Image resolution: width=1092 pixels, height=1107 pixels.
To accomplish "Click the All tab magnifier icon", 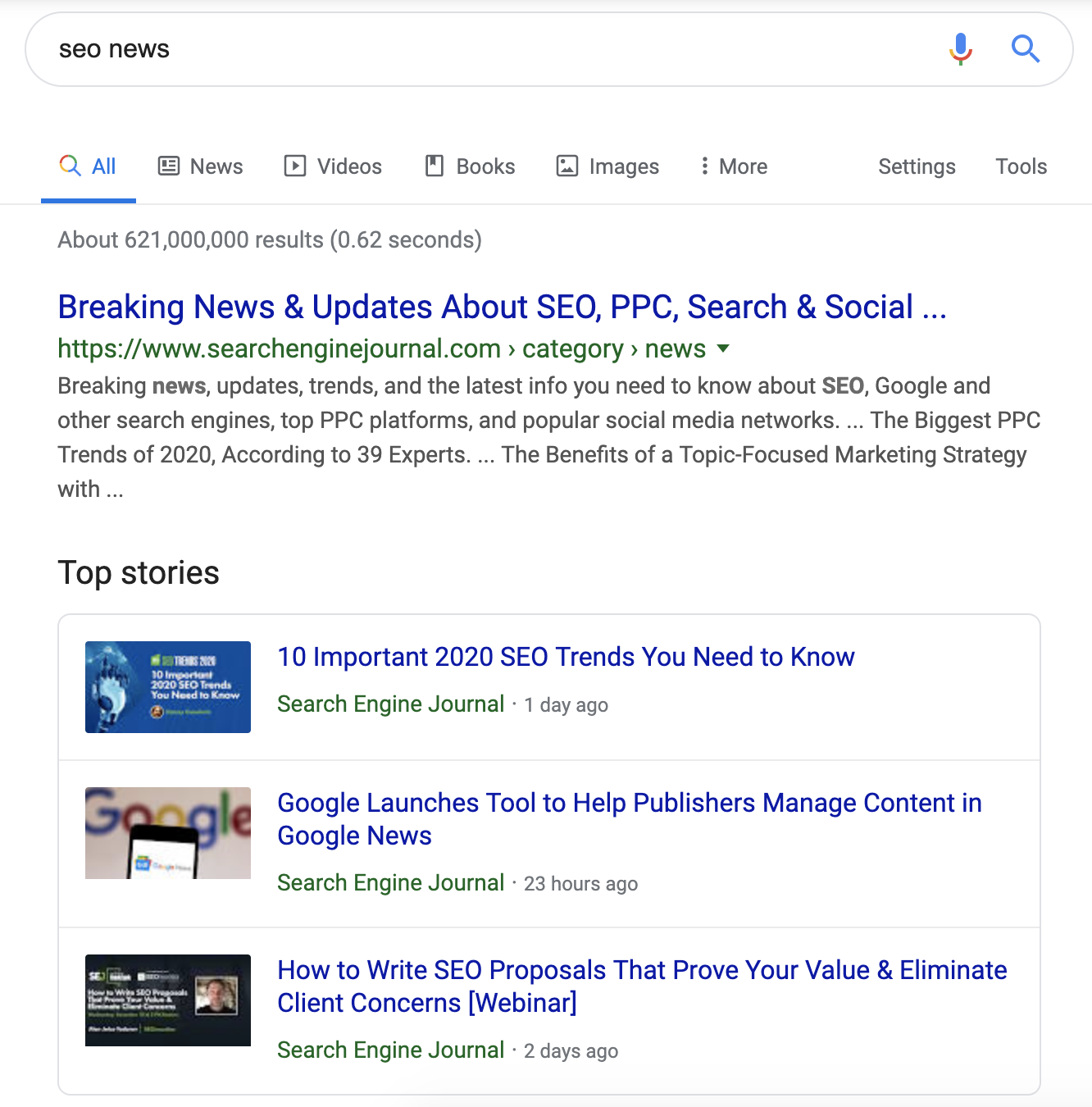I will (71, 166).
